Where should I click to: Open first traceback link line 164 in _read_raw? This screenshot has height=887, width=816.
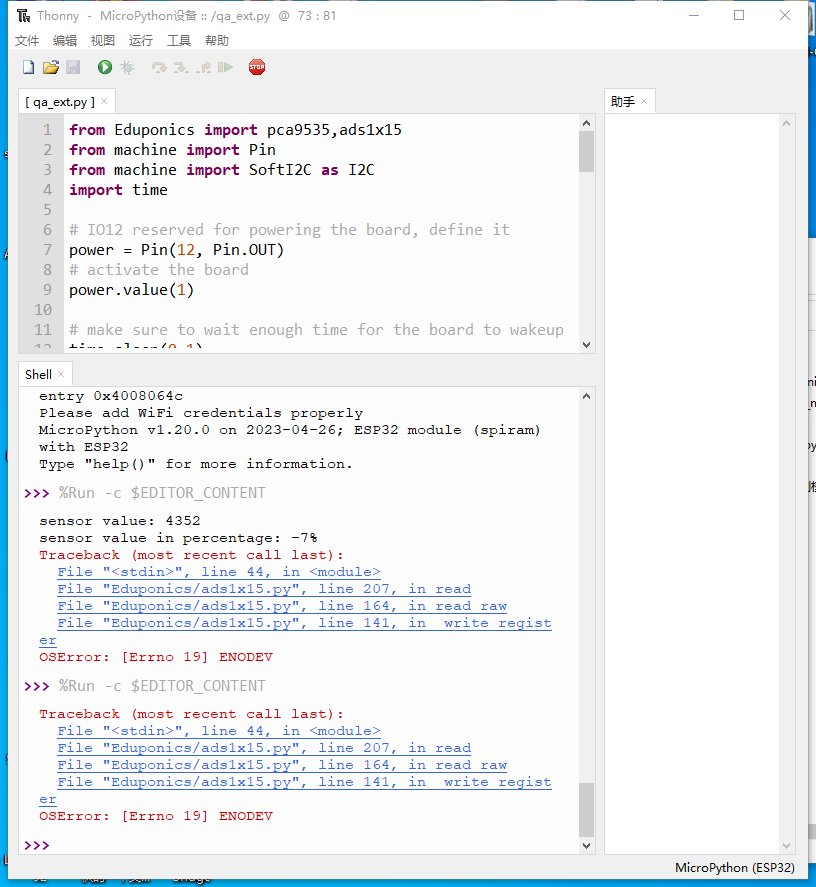click(282, 606)
